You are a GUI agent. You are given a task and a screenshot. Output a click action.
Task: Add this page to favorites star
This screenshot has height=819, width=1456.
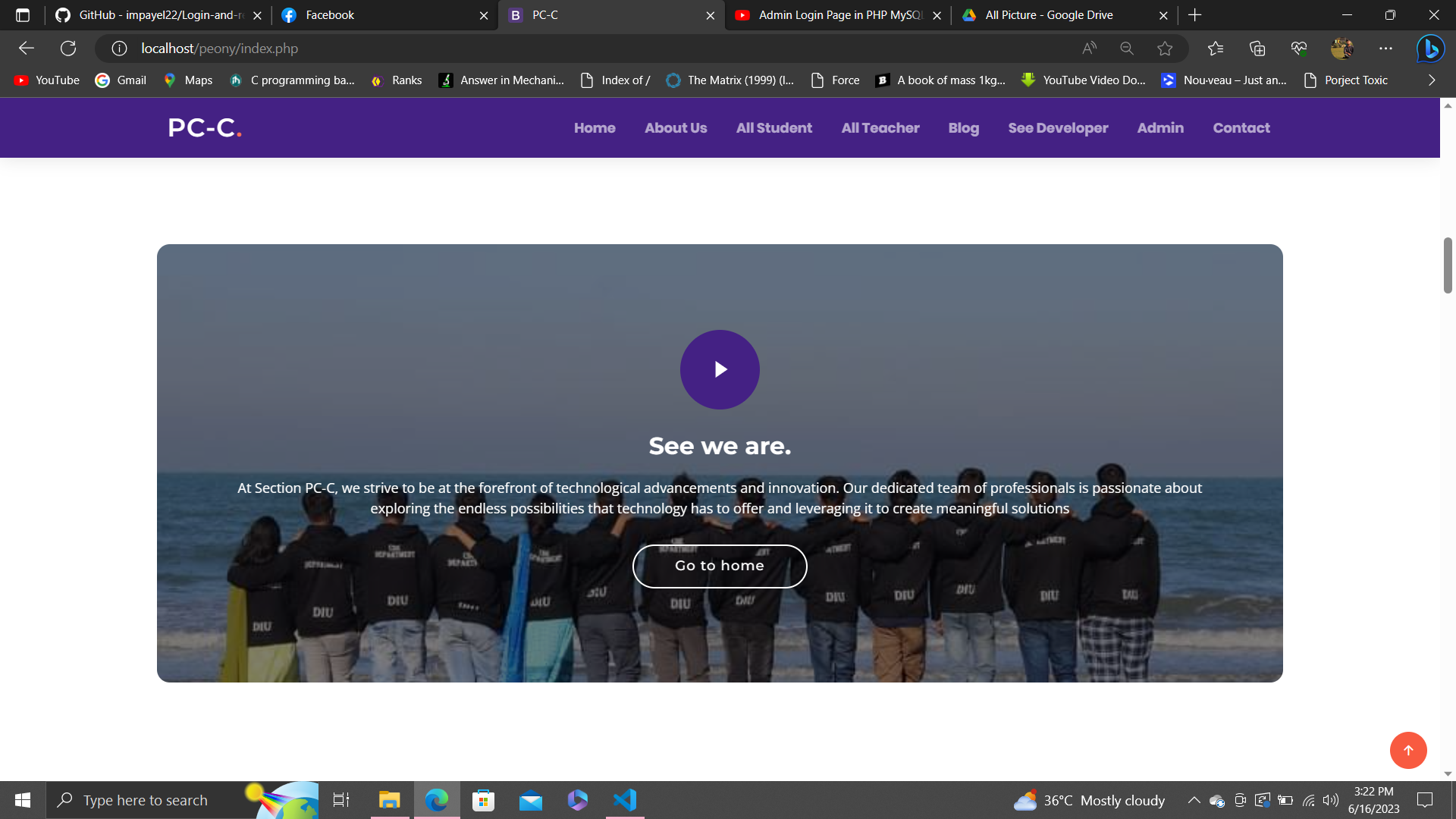pyautogui.click(x=1165, y=49)
